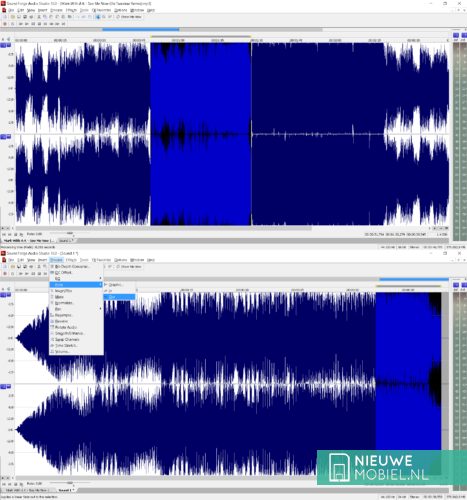467x500 pixels.
Task: Click Play All in top window transport toolbar
Action: tap(21, 24)
